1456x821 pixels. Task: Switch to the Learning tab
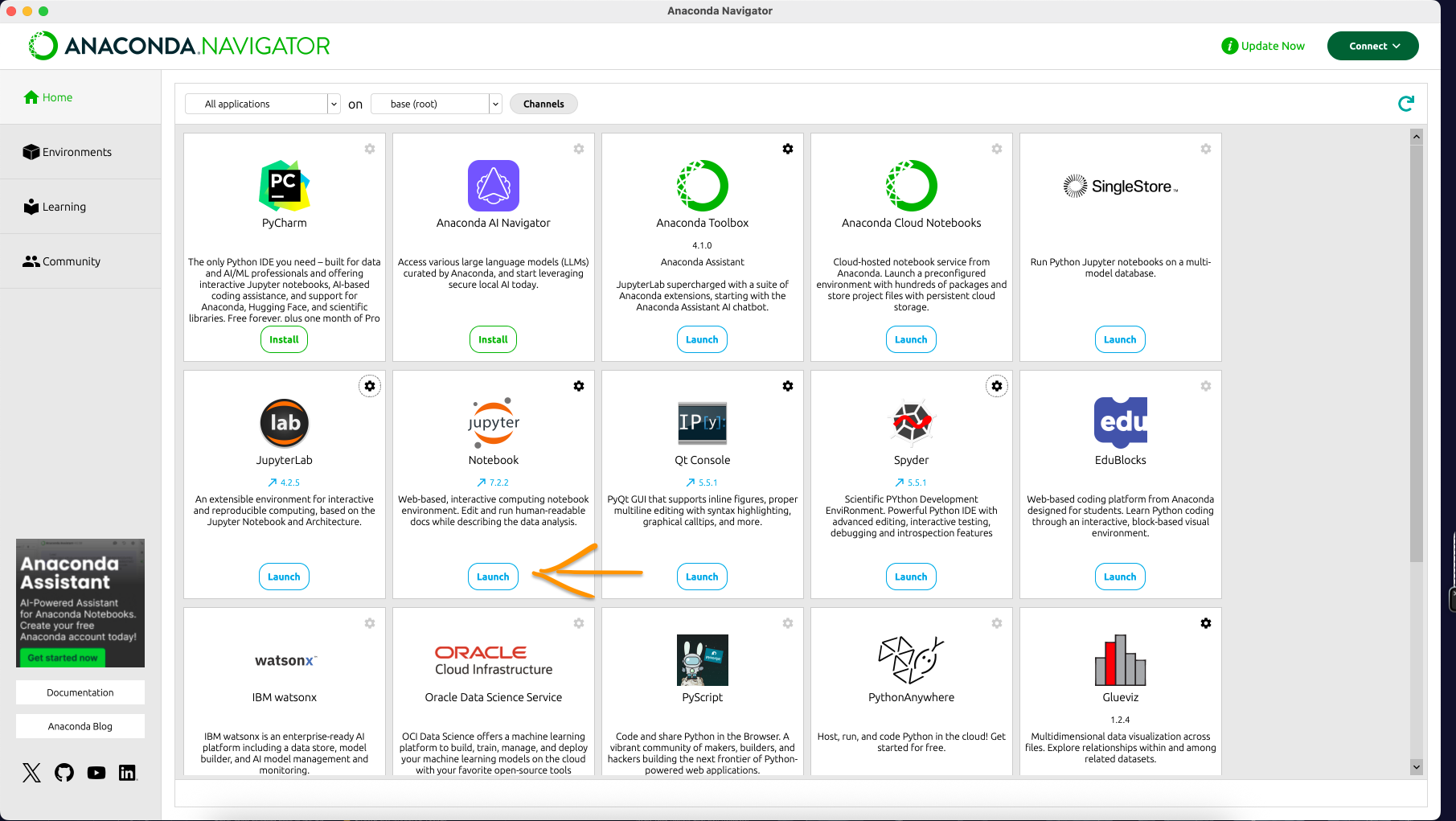80,207
